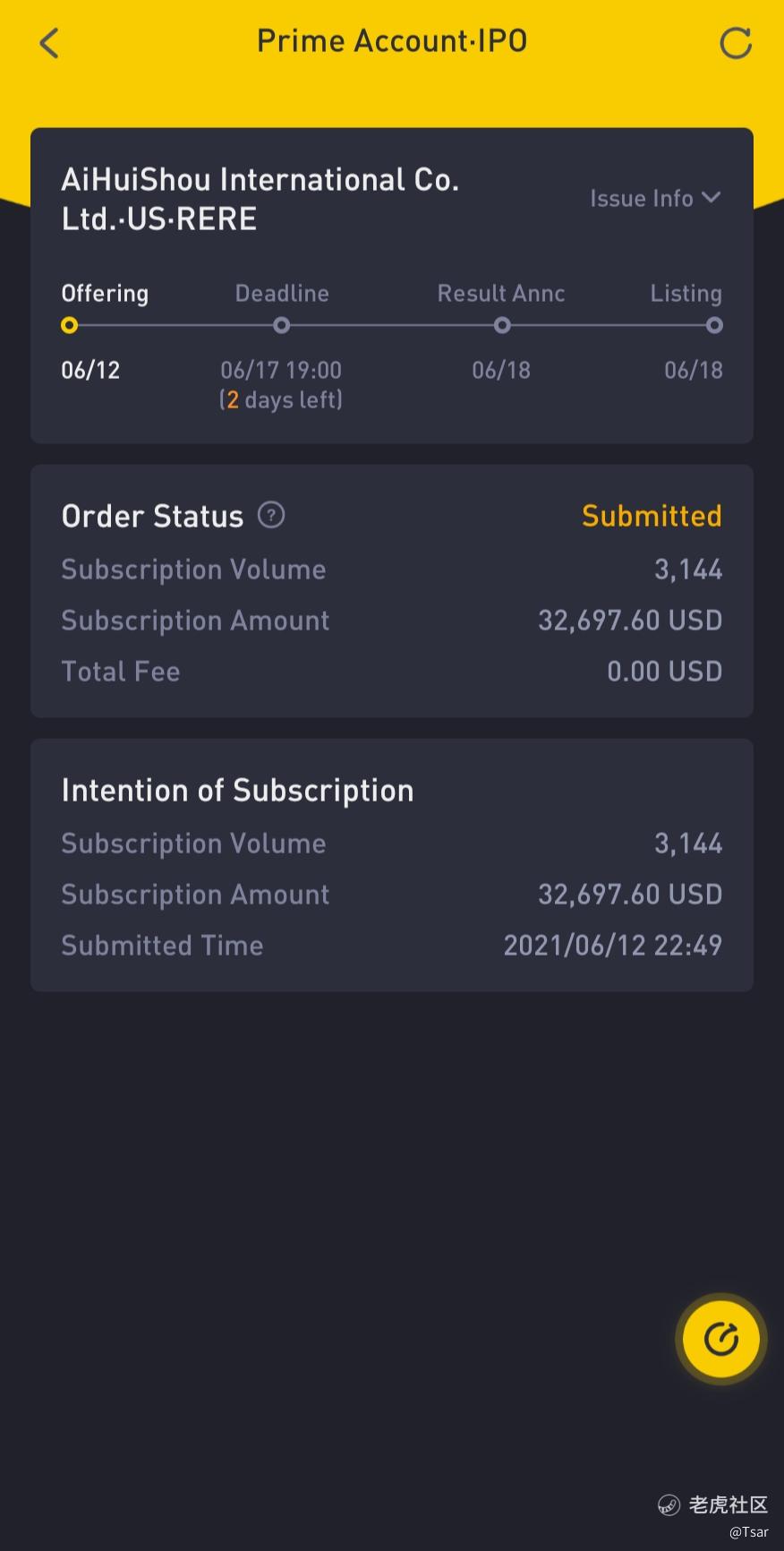Open Order Status help question mark
784x1551 pixels.
pos(271,515)
